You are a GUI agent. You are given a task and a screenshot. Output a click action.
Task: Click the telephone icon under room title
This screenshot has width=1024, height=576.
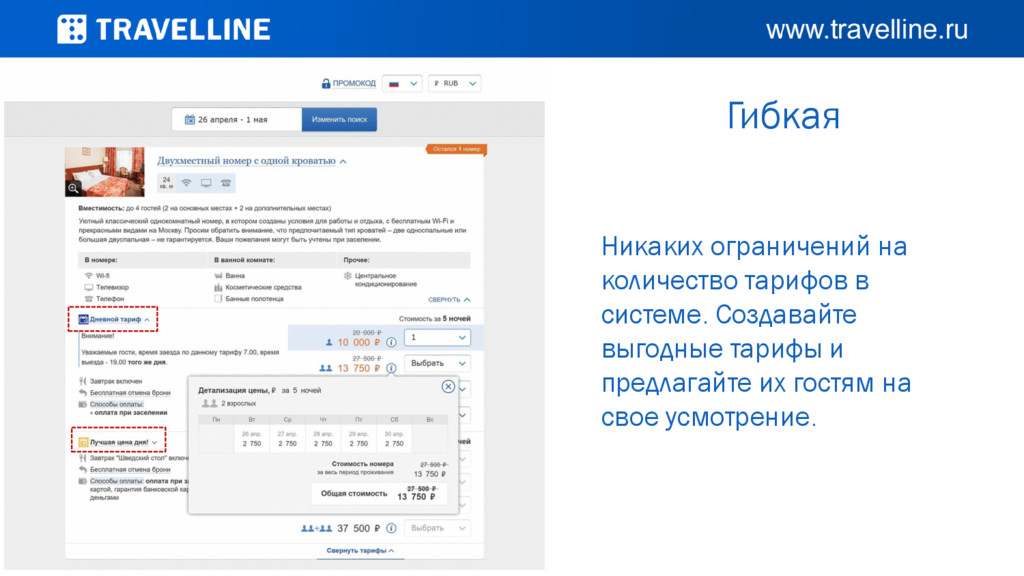coord(226,183)
